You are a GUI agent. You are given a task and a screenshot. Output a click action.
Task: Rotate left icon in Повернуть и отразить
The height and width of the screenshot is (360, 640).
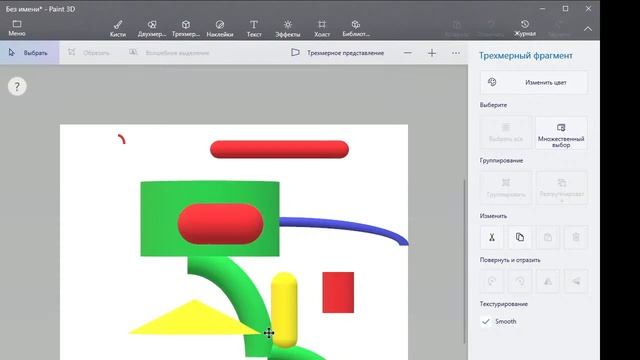click(492, 281)
